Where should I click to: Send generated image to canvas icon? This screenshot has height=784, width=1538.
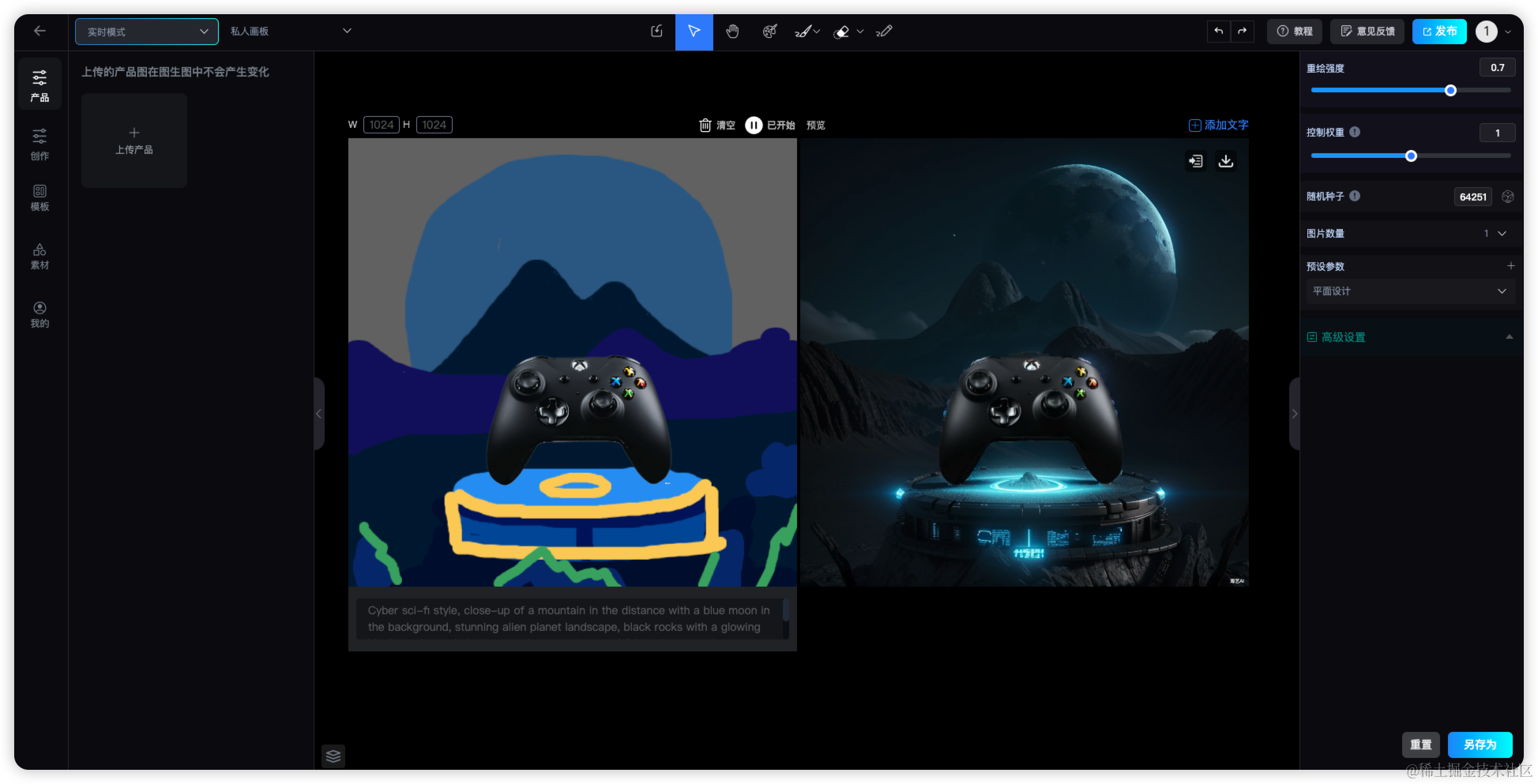pyautogui.click(x=1196, y=161)
